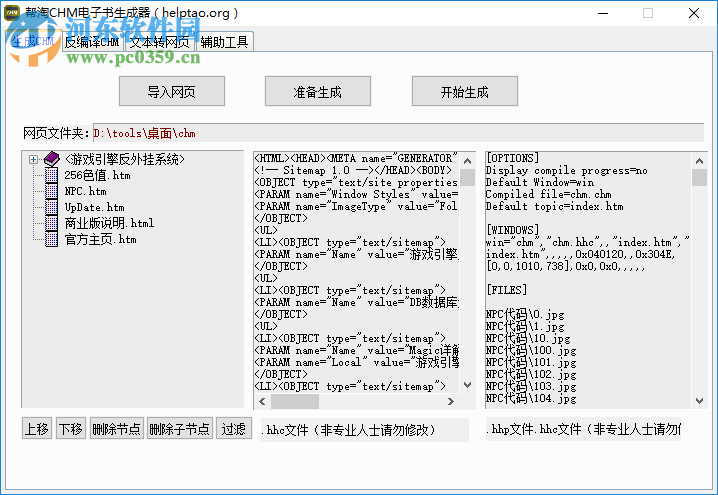This screenshot has height=495, width=718.
Task: Select NPC.htm in the tree
Action: (x=85, y=191)
